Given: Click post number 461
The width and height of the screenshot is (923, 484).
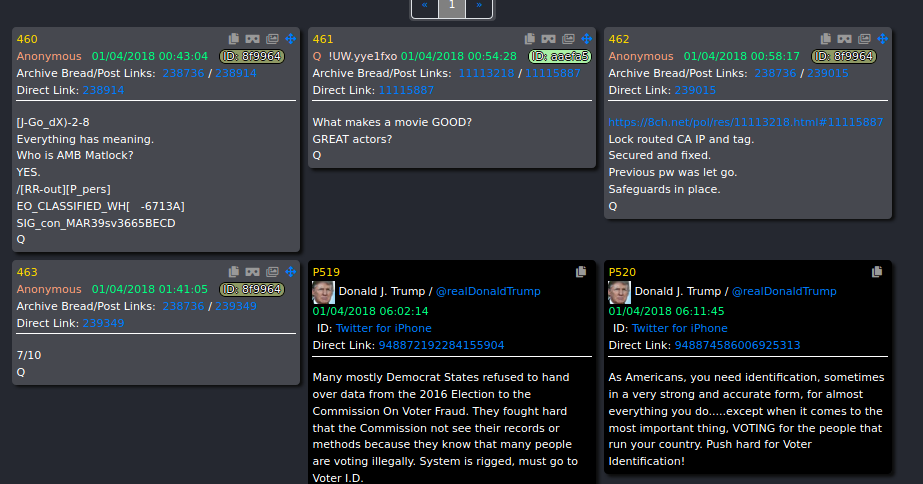Looking at the screenshot, I should tap(323, 39).
